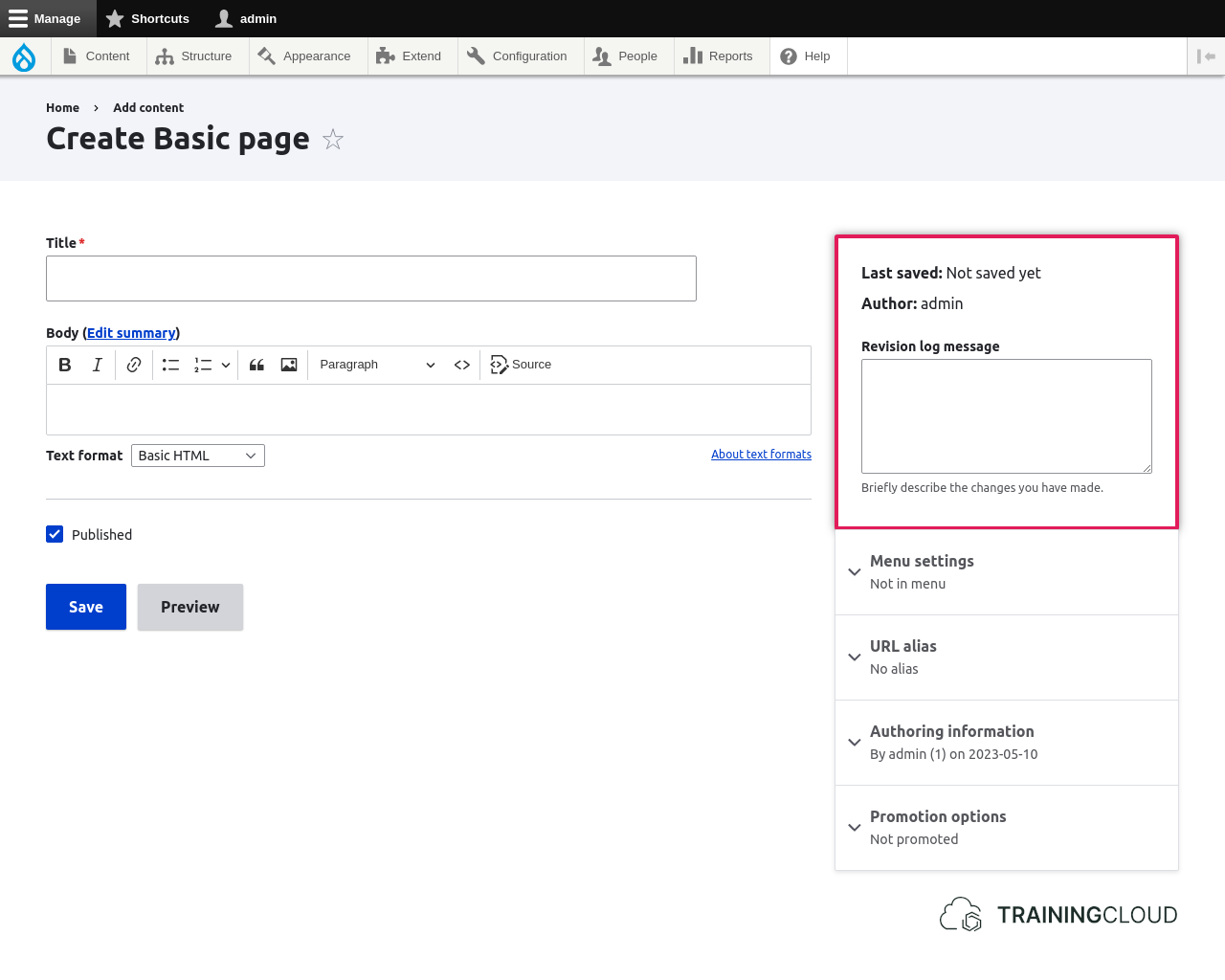The width and height of the screenshot is (1225, 980).
Task: Open numbered list style dropdown arrow
Action: point(226,365)
